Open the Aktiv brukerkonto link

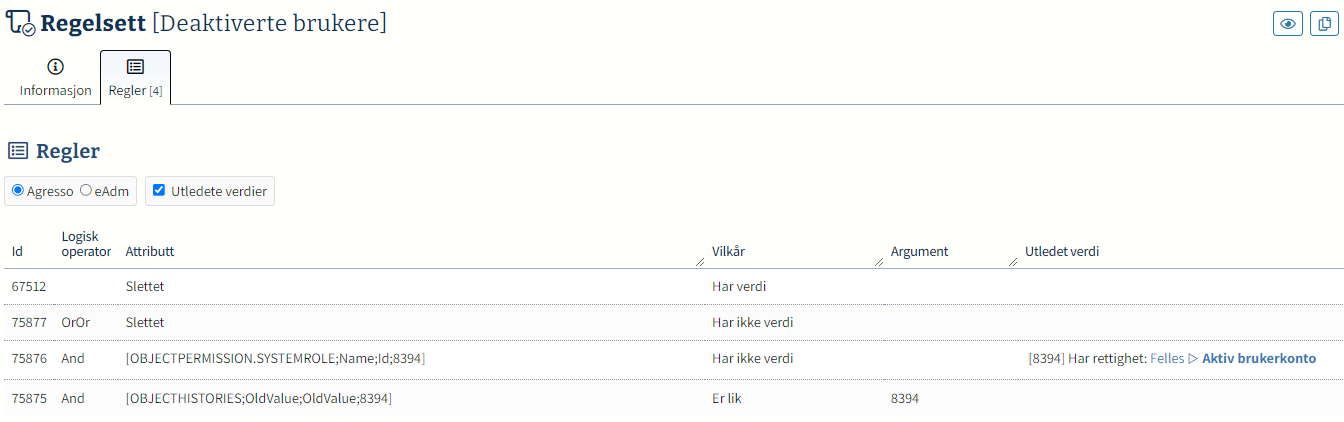(x=1259, y=358)
